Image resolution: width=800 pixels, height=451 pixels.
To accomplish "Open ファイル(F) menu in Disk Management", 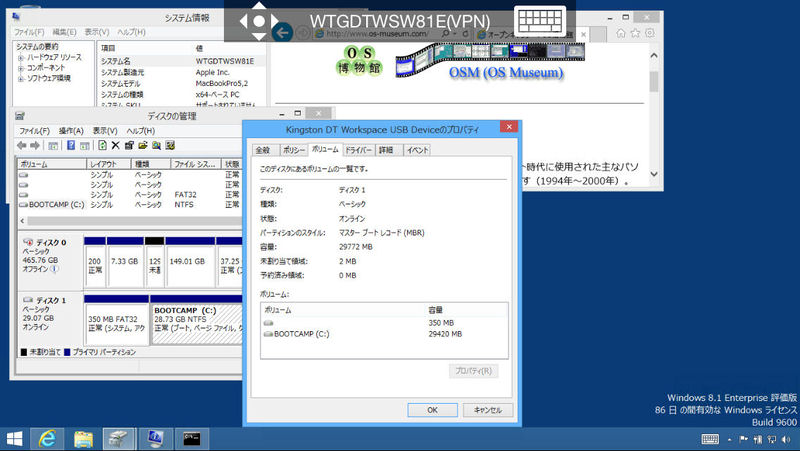I will pos(34,131).
